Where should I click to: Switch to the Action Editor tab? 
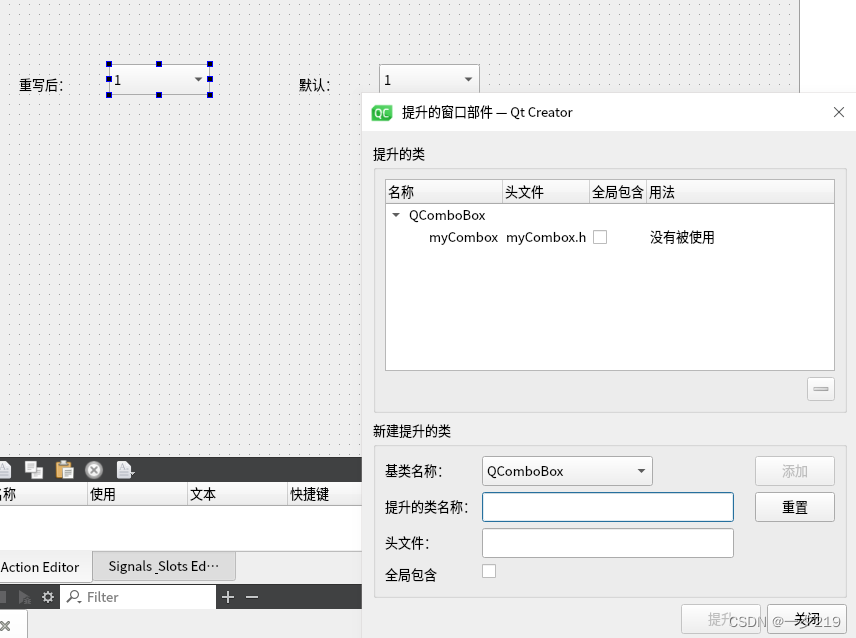[x=40, y=566]
